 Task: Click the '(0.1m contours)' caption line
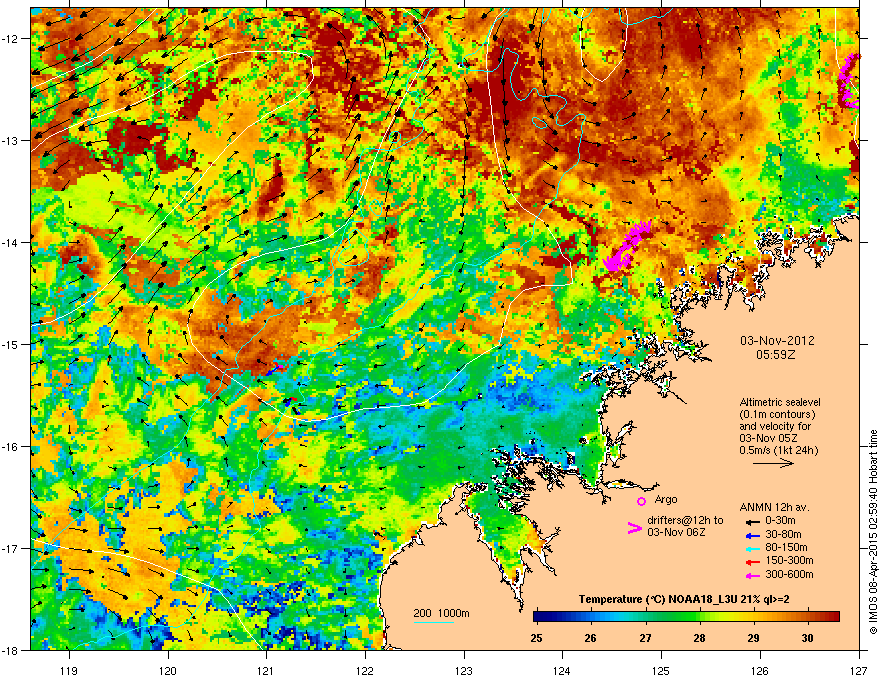click(x=777, y=415)
